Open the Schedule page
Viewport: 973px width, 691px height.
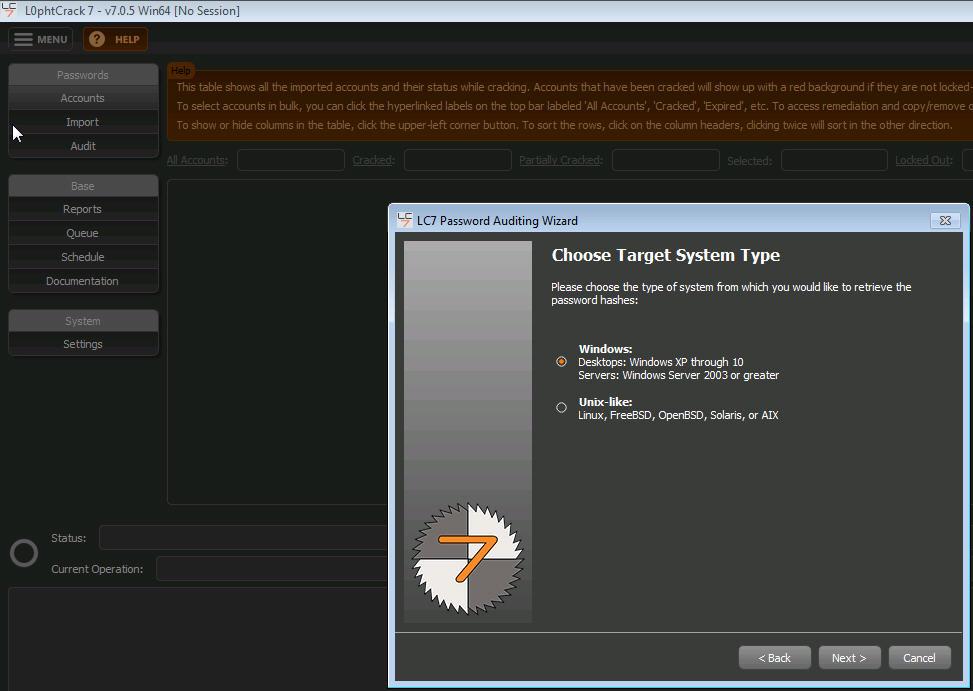coord(83,257)
